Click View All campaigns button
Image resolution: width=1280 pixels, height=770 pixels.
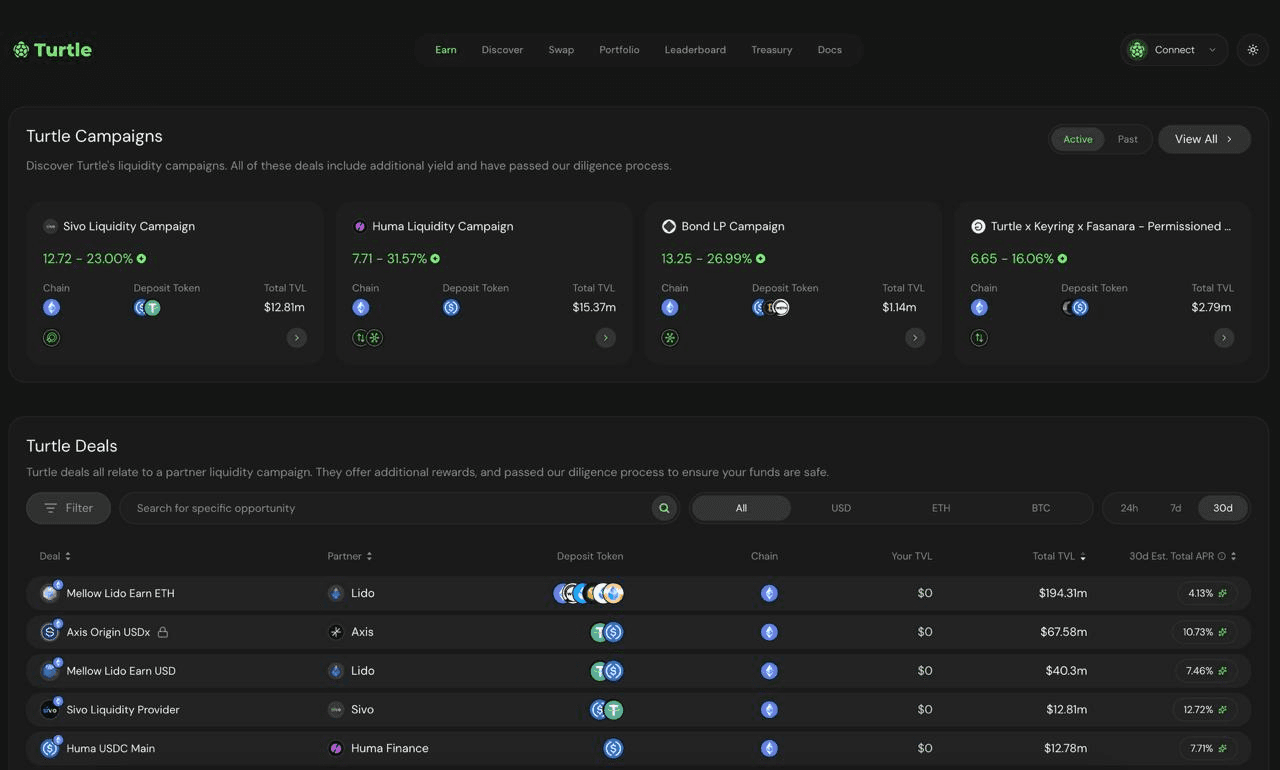(x=1204, y=139)
